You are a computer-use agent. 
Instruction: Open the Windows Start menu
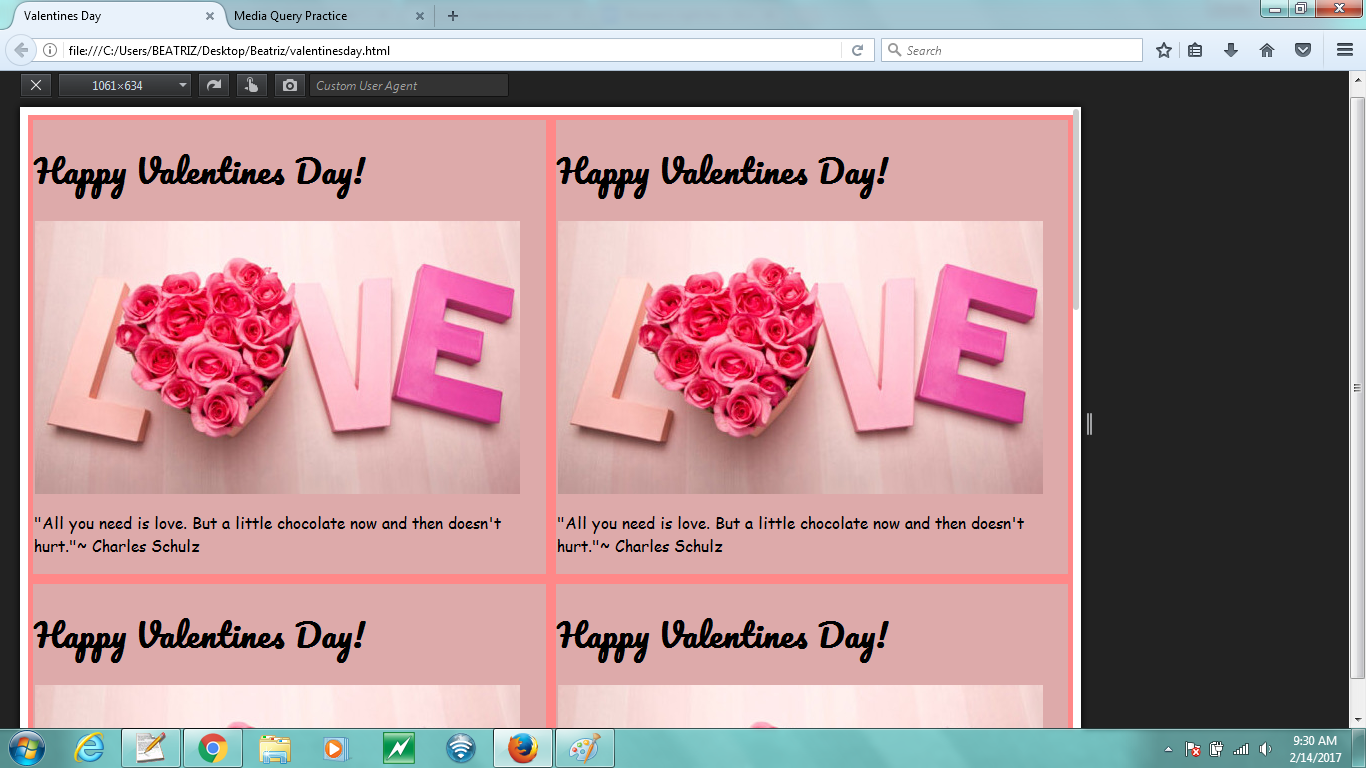coord(26,748)
